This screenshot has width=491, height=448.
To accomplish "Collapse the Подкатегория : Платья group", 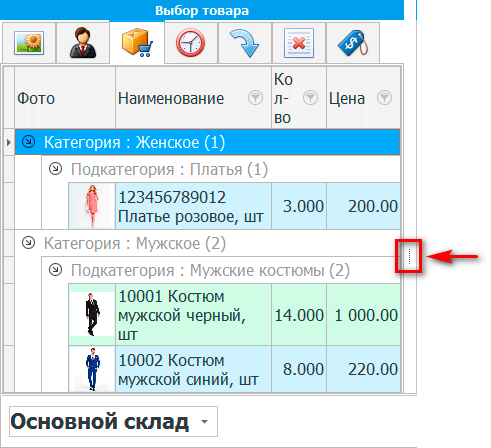I will click(55, 169).
